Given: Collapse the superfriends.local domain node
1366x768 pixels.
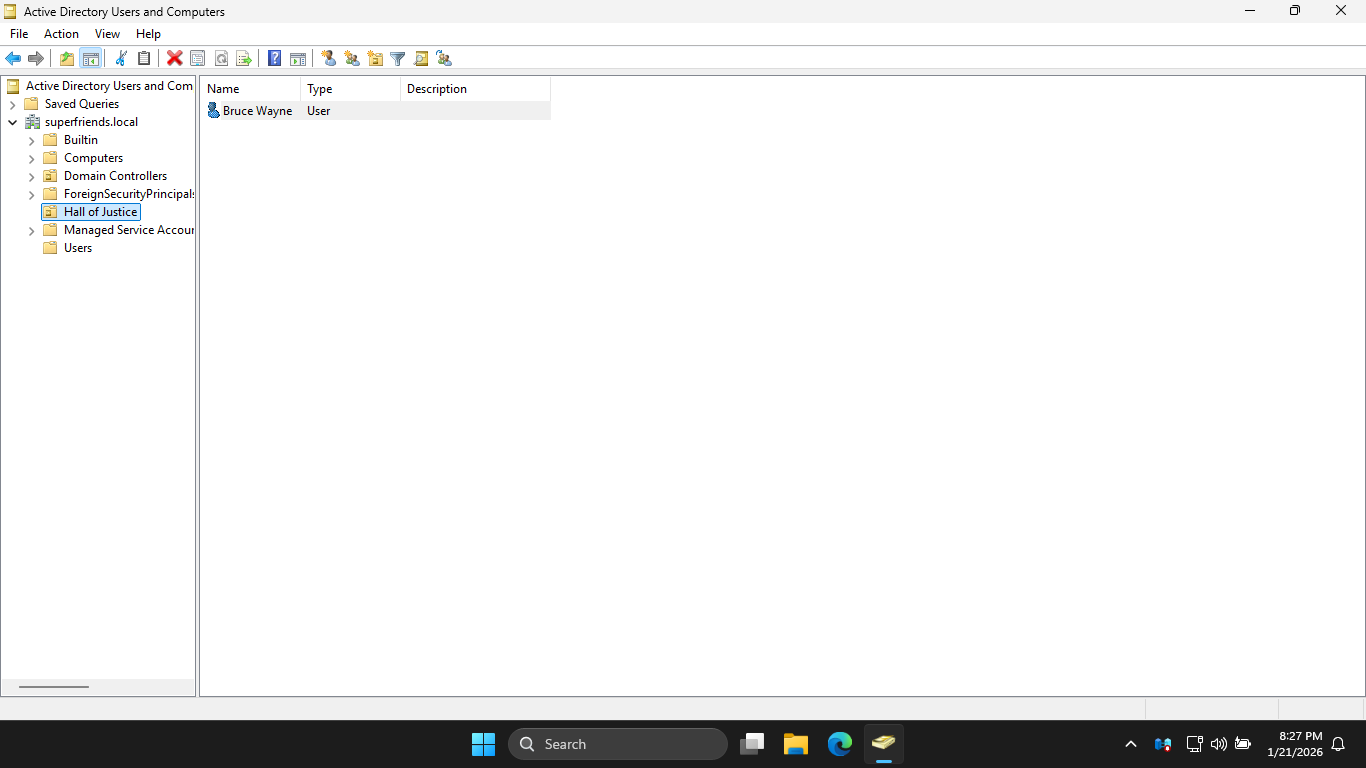Looking at the screenshot, I should 13,123.
